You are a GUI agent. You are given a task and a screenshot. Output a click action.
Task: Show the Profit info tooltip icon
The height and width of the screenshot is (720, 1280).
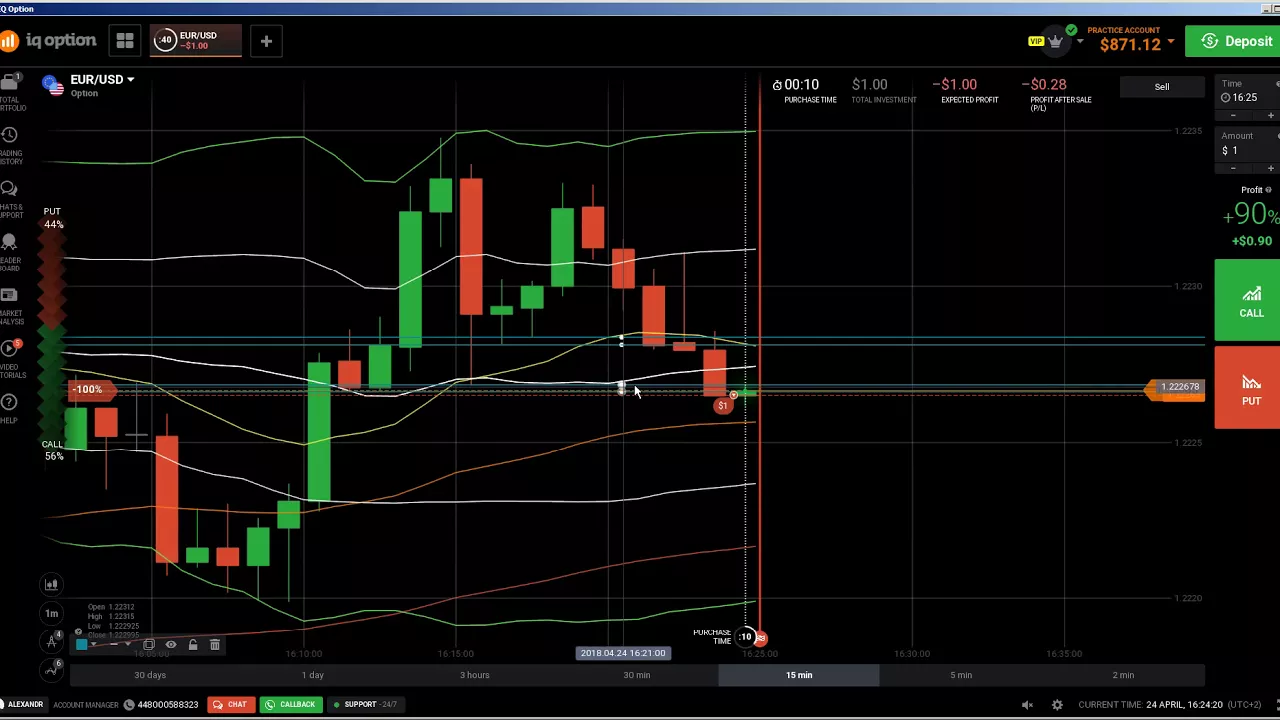click(1268, 190)
